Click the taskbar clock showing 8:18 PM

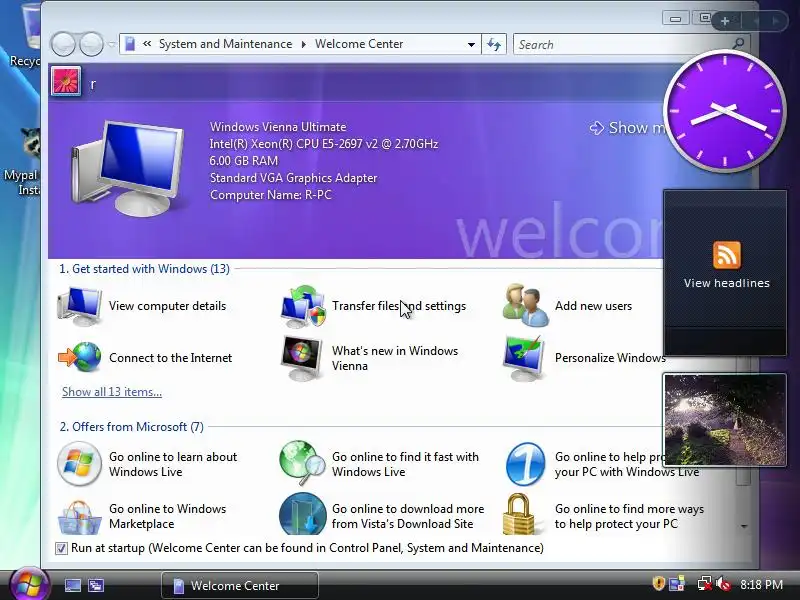click(x=761, y=584)
